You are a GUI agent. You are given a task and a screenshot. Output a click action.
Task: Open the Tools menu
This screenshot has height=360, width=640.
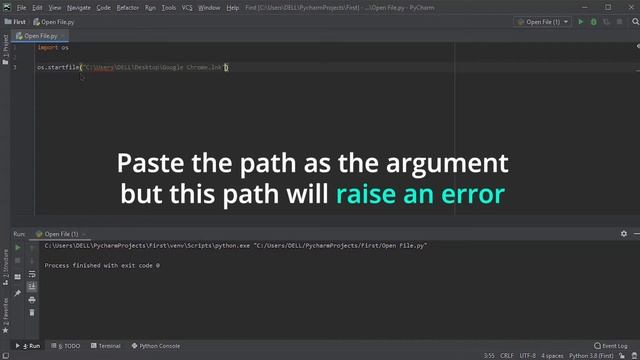click(169, 8)
